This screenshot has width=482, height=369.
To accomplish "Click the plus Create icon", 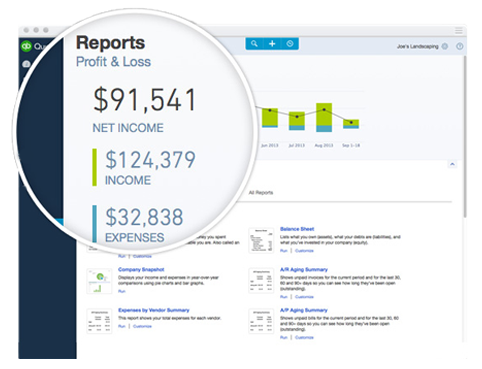I will [x=272, y=44].
